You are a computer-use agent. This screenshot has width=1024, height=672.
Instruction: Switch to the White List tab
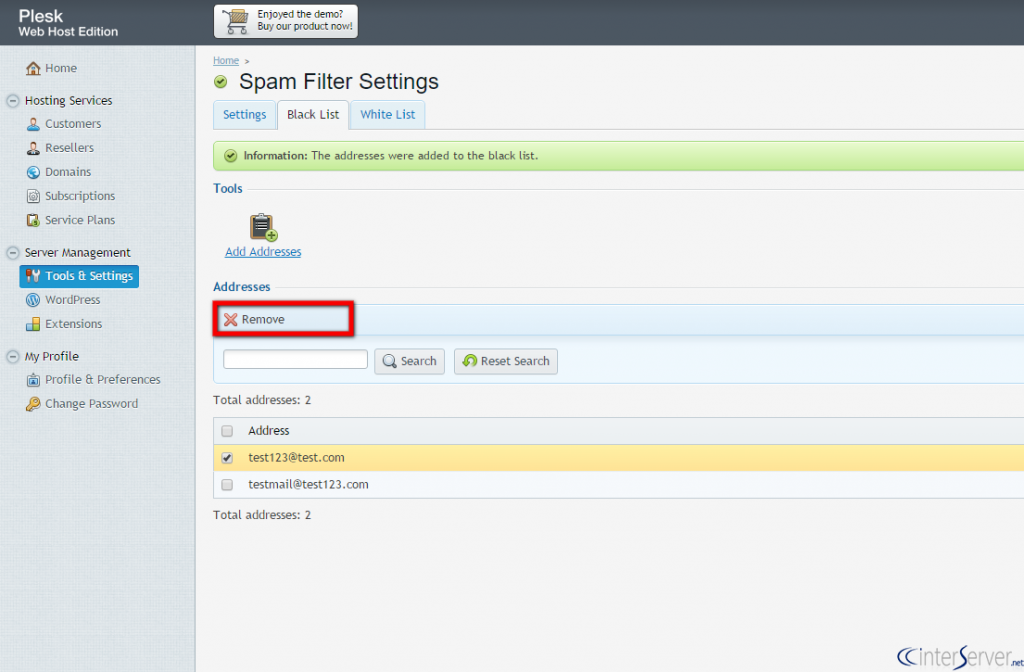[387, 114]
